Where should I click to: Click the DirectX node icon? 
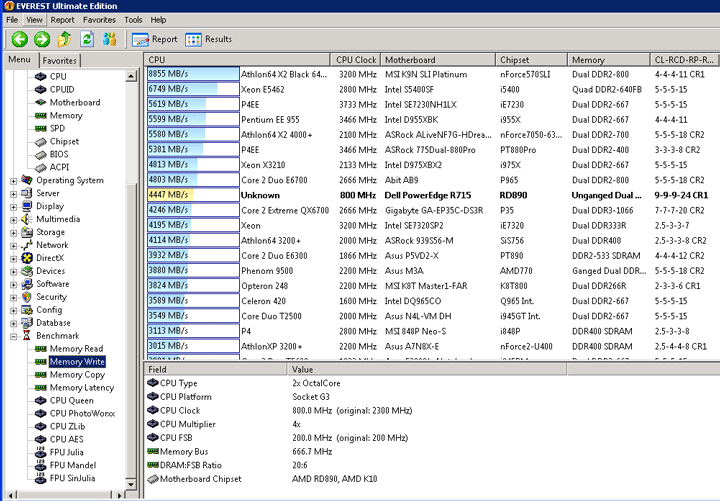click(x=27, y=258)
